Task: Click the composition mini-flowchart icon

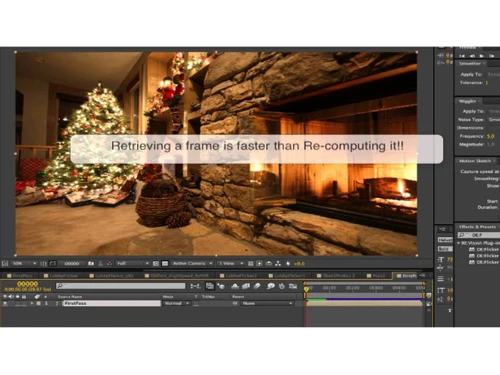Action: pos(195,286)
